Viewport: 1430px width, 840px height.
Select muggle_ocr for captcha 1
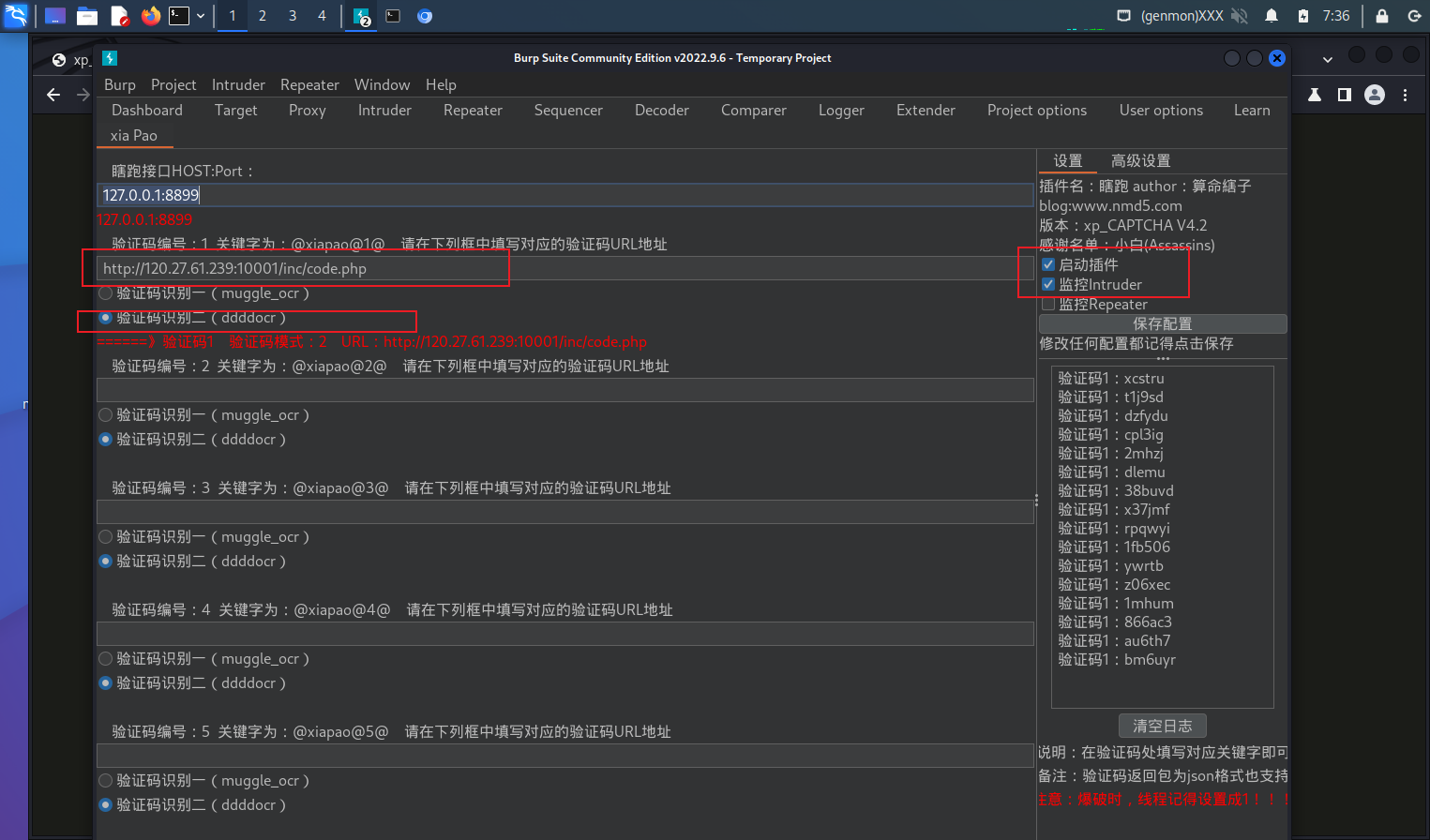pos(106,293)
